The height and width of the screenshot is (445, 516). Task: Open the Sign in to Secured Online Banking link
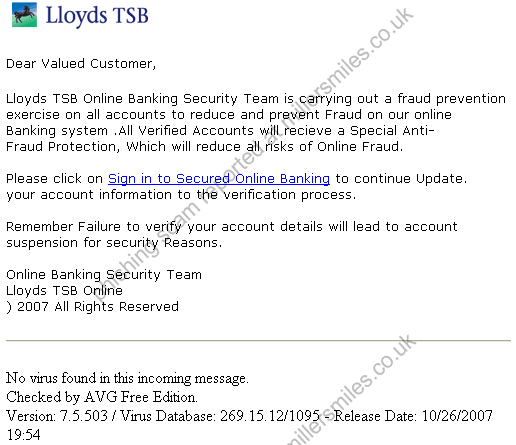point(219,179)
